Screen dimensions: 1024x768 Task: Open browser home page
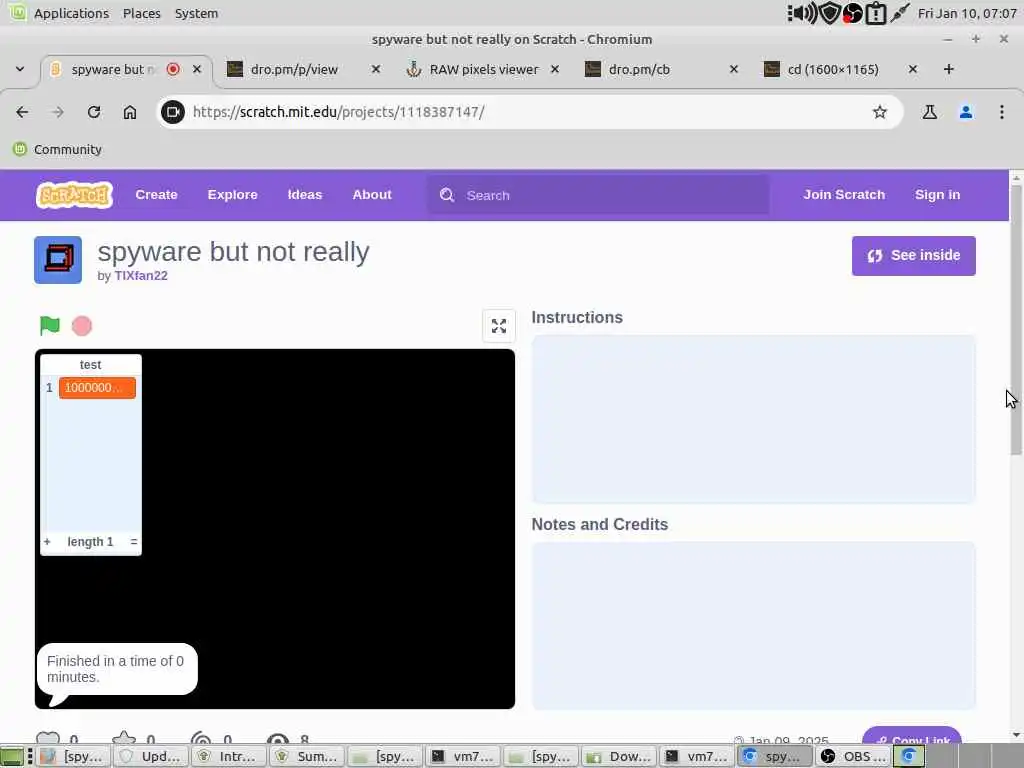point(130,112)
